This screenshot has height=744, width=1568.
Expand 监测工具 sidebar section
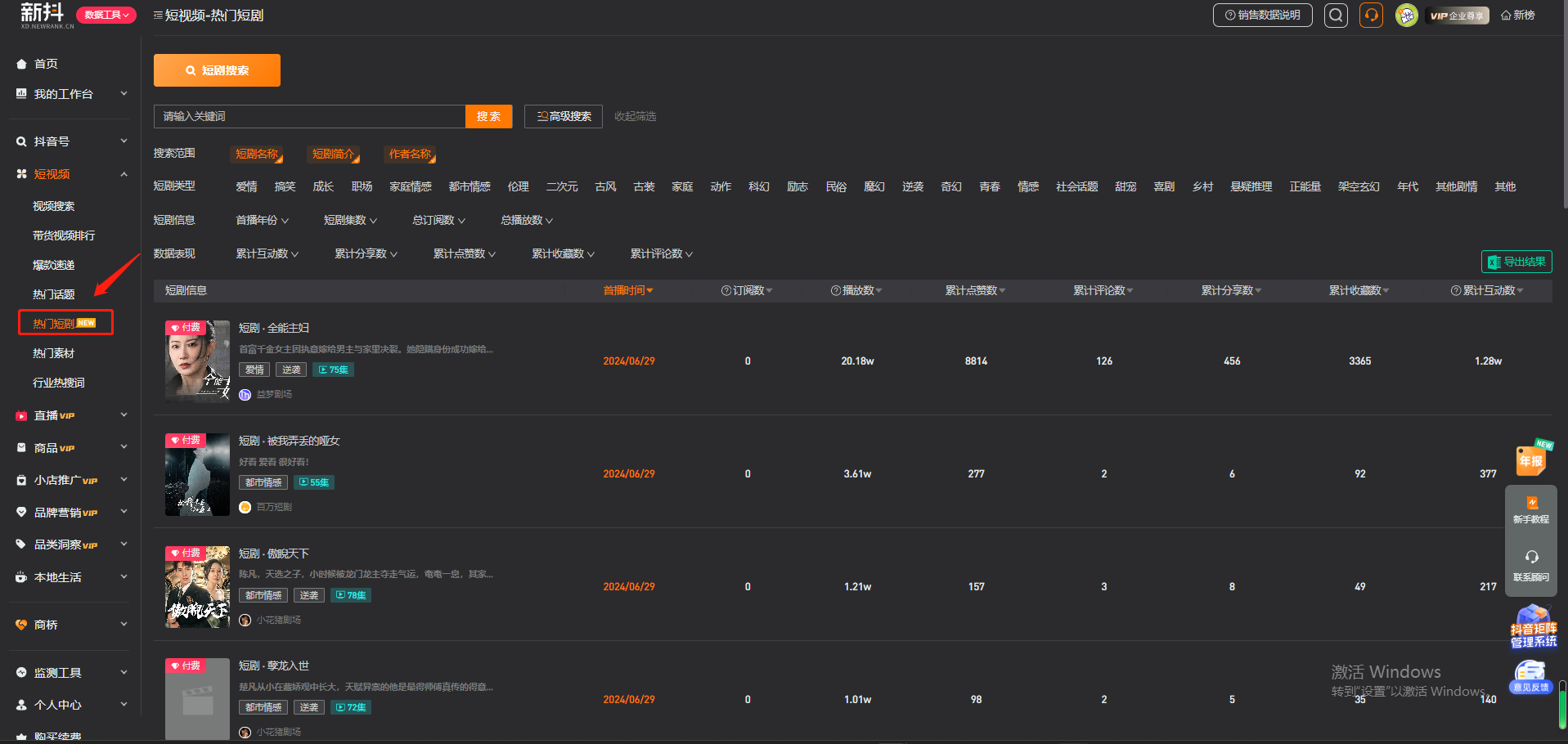pos(72,673)
